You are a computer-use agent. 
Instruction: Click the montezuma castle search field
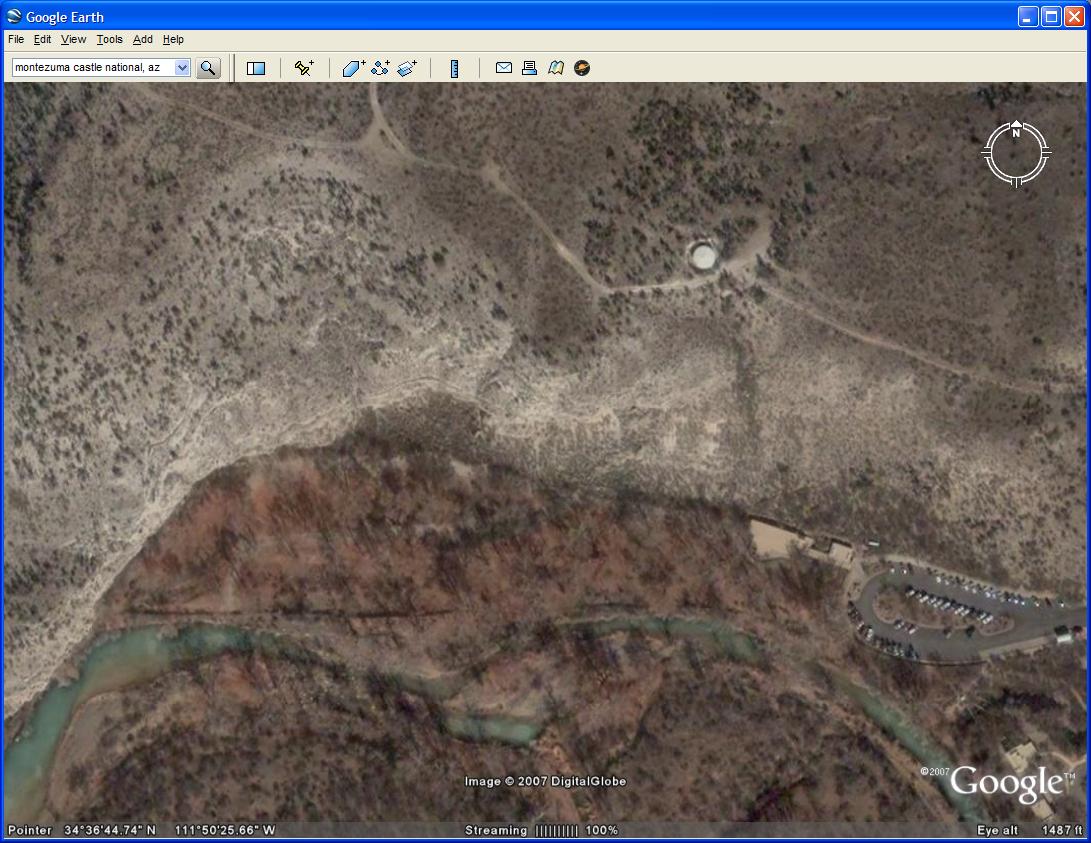pos(92,68)
